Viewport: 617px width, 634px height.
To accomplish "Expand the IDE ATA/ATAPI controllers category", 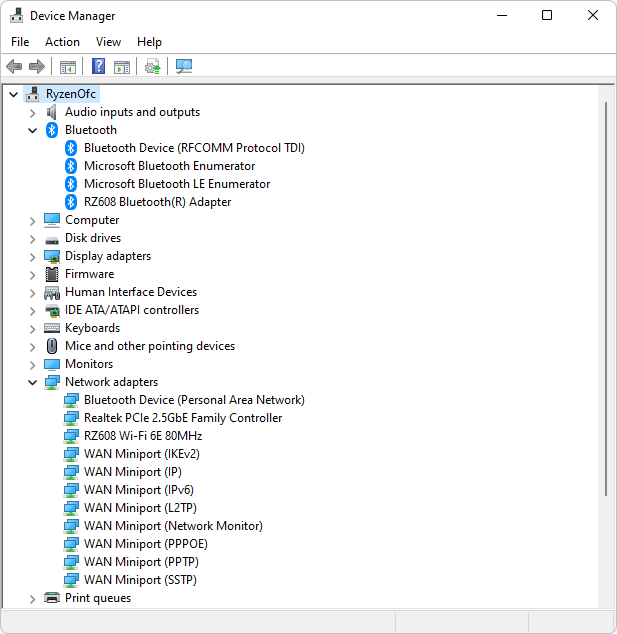I will point(33,311).
